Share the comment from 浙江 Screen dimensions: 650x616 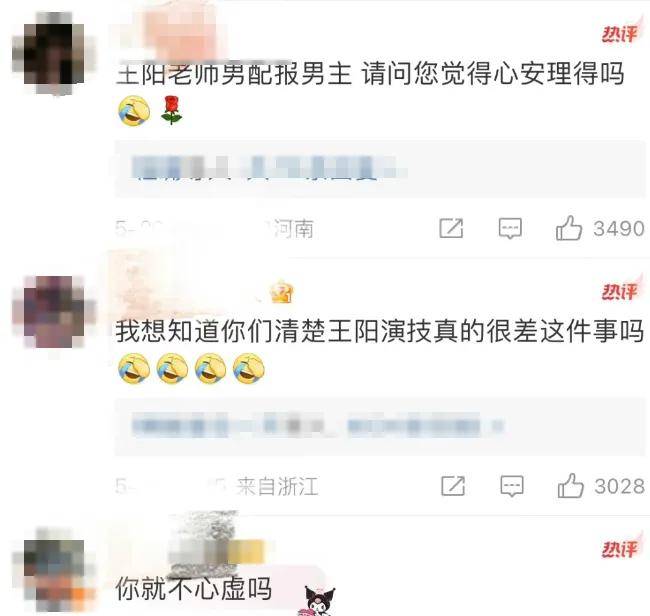click(x=453, y=486)
